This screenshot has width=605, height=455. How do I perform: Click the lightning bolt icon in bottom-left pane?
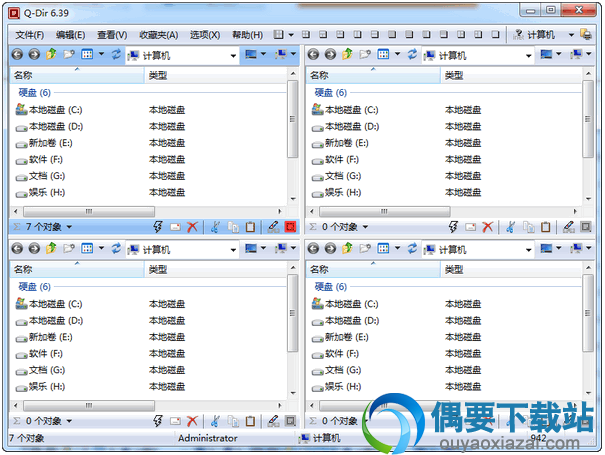(157, 421)
